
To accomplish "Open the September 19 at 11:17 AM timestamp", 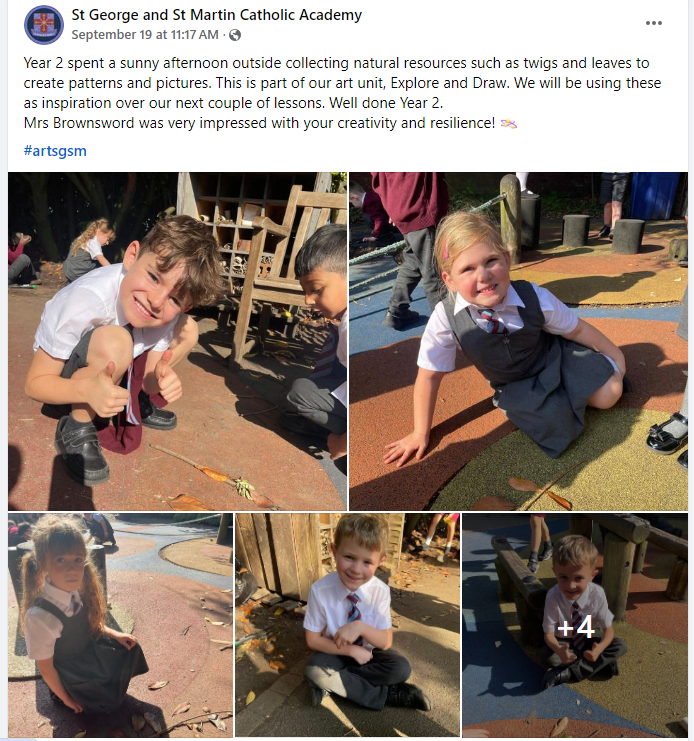I will point(145,35).
